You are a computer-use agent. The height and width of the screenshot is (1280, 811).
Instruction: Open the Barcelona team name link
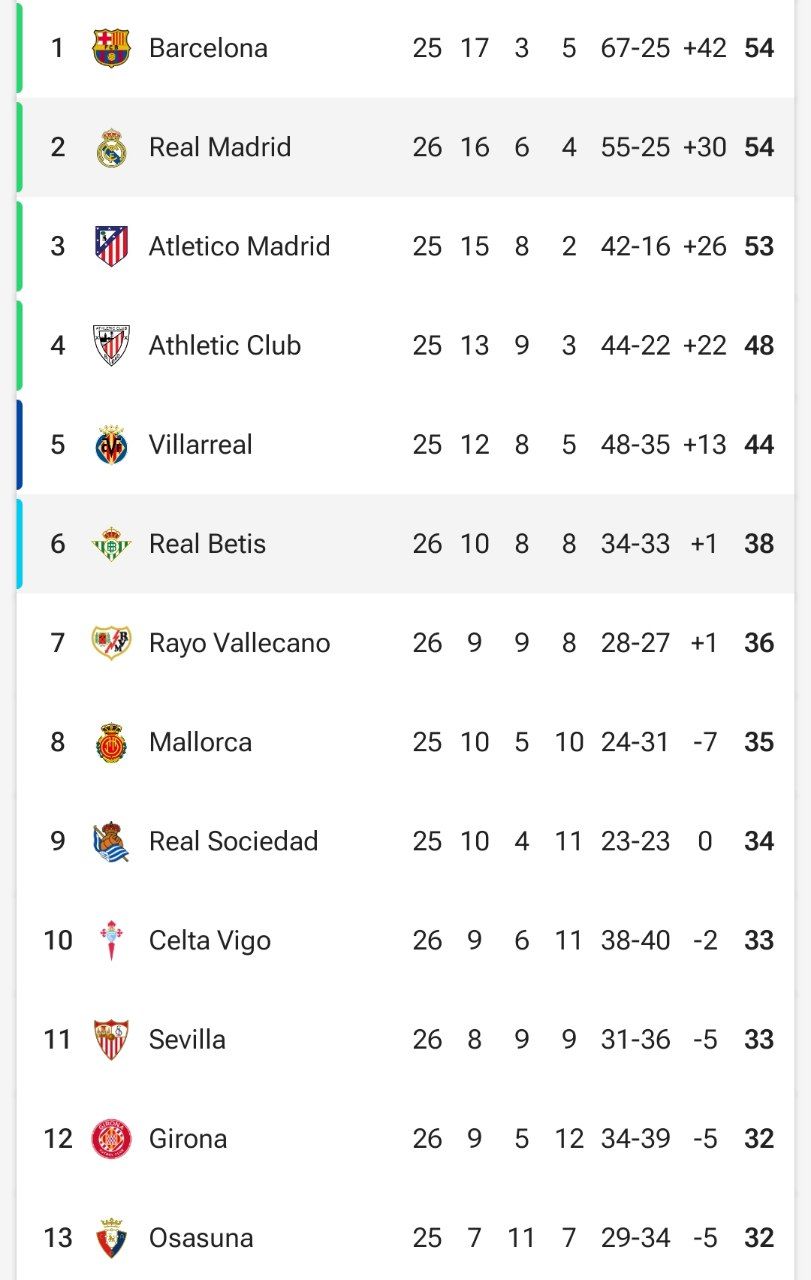coord(208,48)
